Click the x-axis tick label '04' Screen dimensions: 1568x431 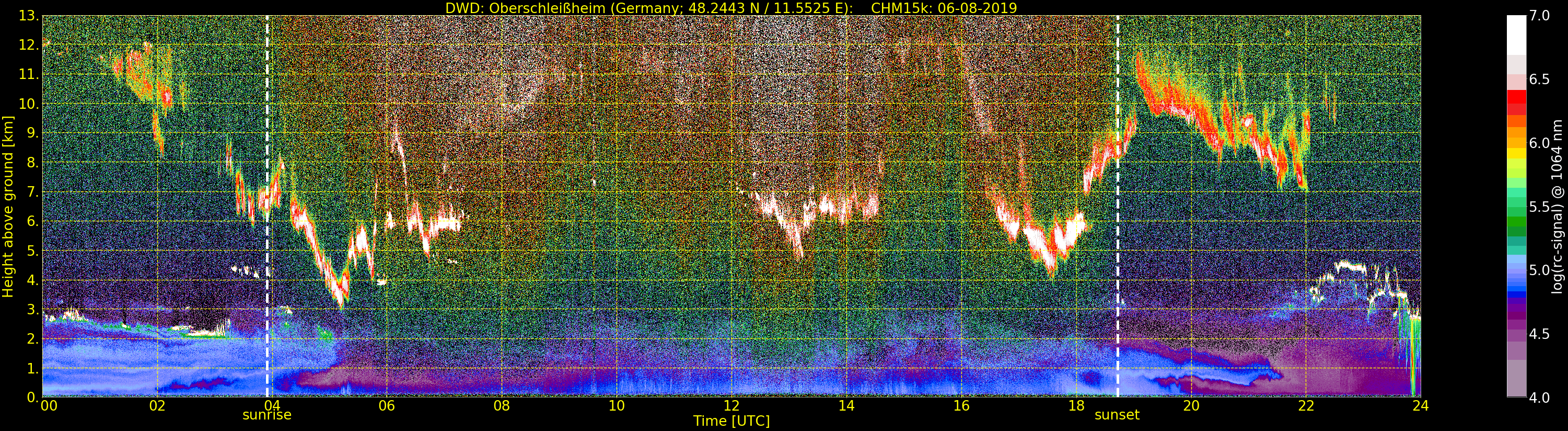tap(272, 406)
